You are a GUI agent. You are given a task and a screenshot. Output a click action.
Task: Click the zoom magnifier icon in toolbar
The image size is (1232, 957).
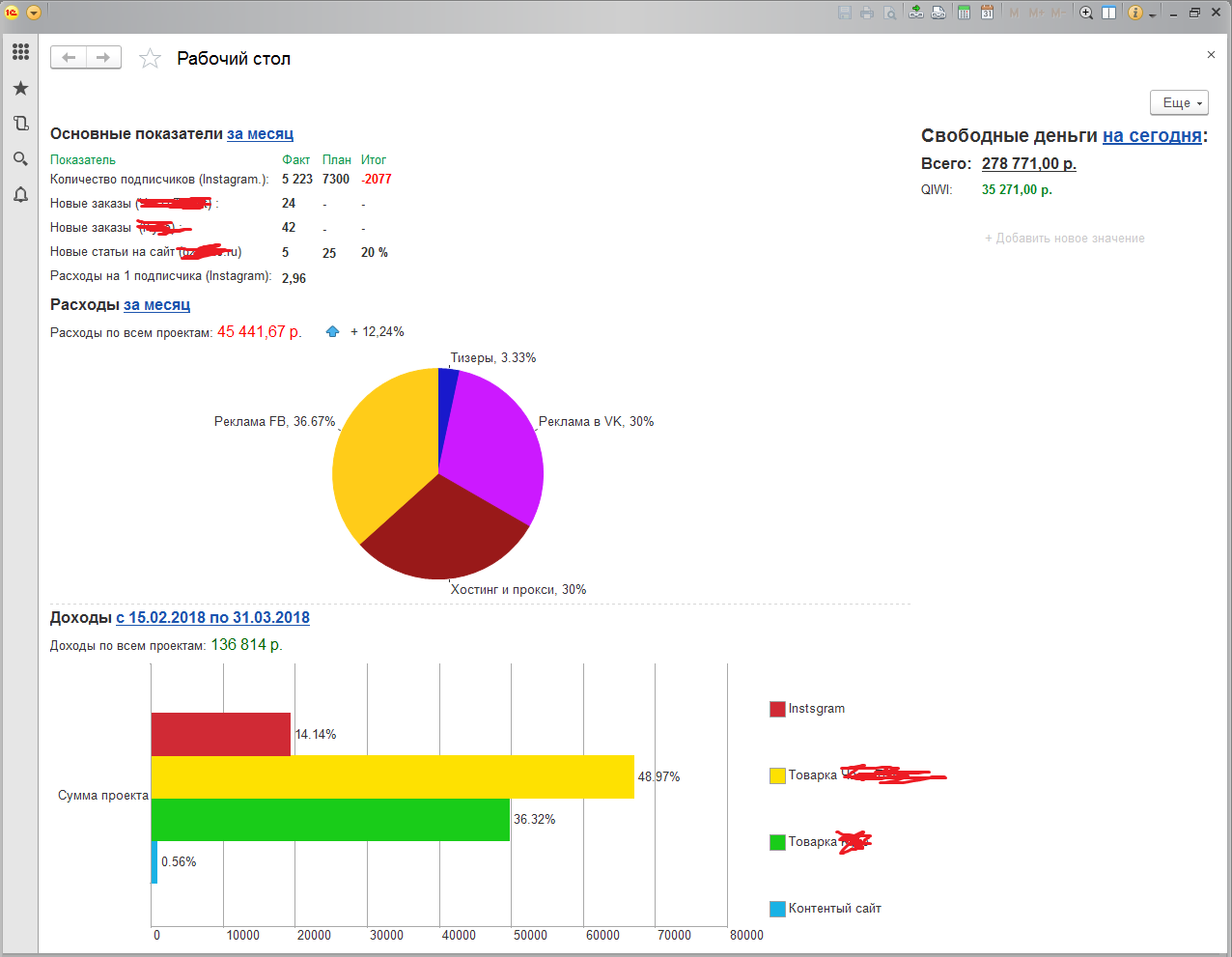[x=1086, y=13]
